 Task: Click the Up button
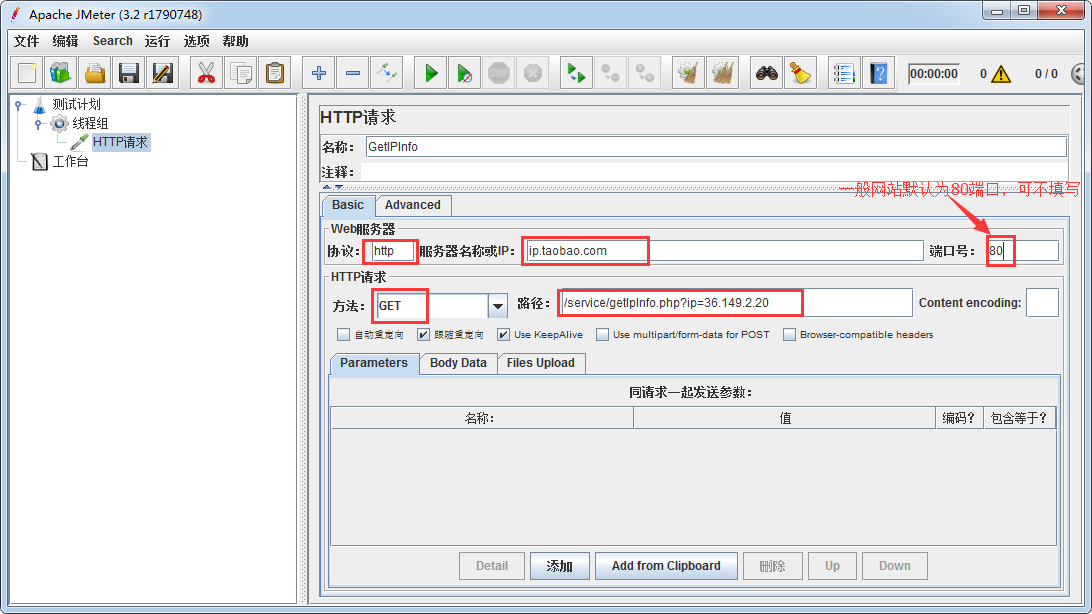coord(832,566)
